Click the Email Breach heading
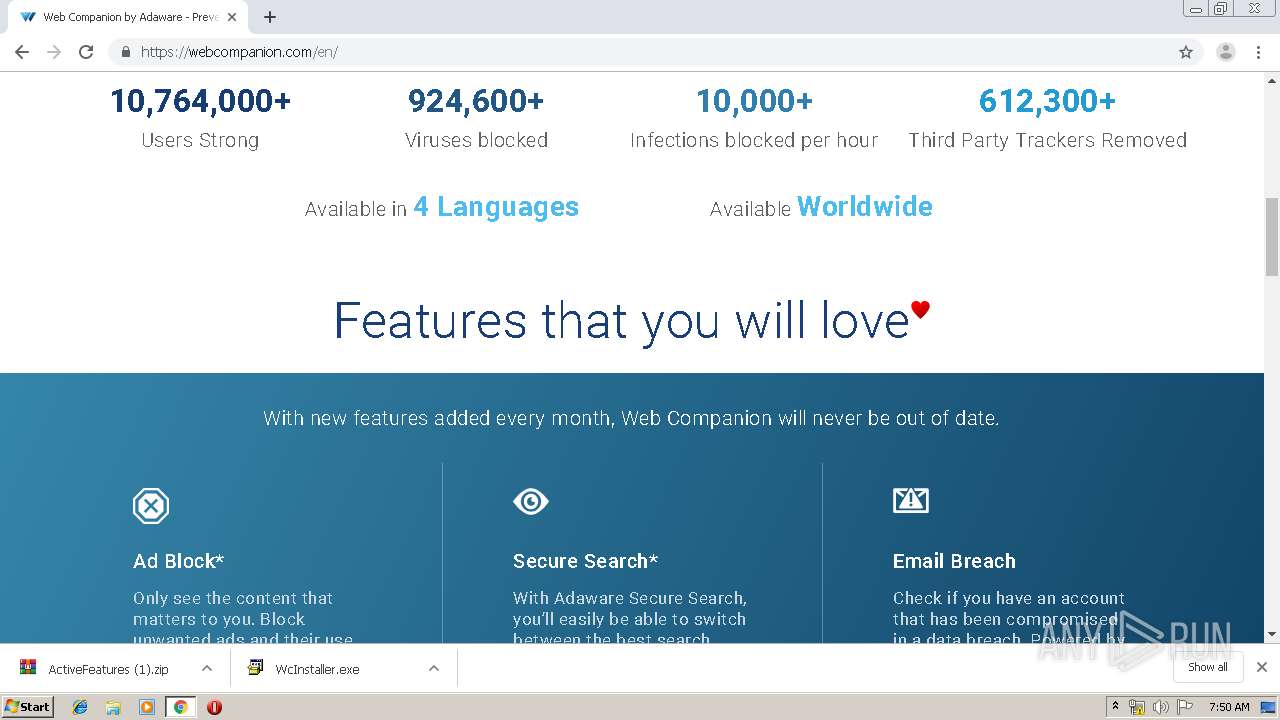 pyautogui.click(x=954, y=561)
